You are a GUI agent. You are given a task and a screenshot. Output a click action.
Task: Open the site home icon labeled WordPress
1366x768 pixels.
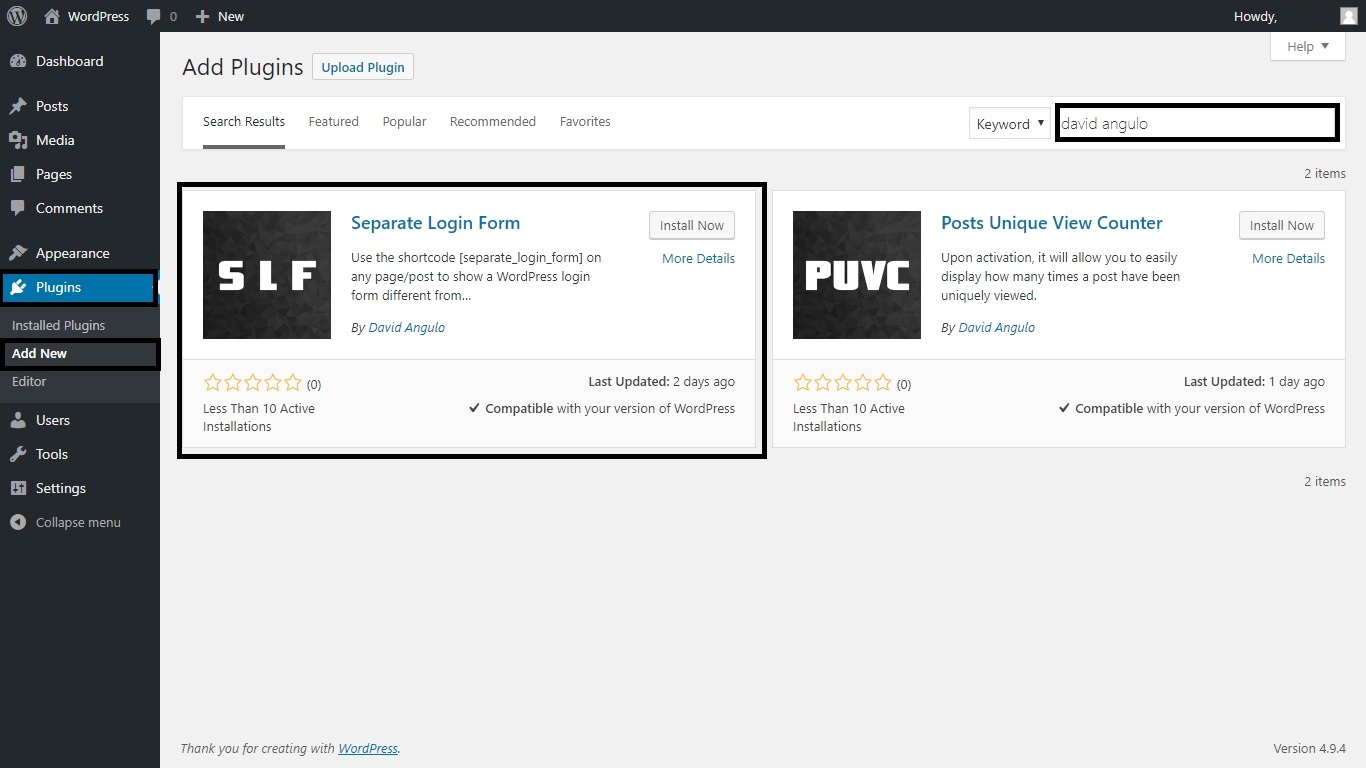point(87,16)
